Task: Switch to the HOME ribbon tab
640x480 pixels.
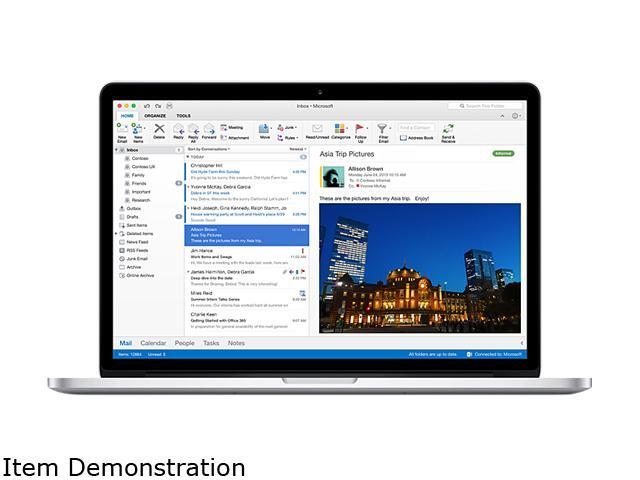Action: click(127, 116)
